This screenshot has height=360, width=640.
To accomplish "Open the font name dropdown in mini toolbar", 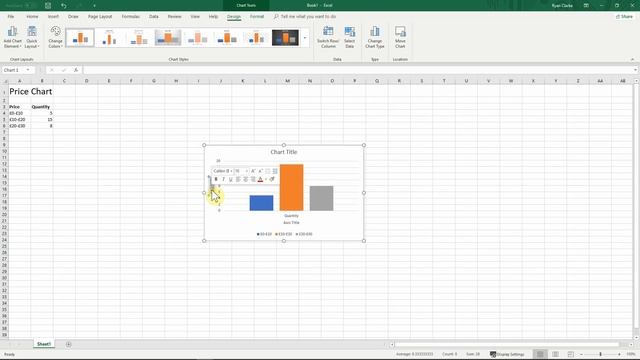I will (x=231, y=171).
